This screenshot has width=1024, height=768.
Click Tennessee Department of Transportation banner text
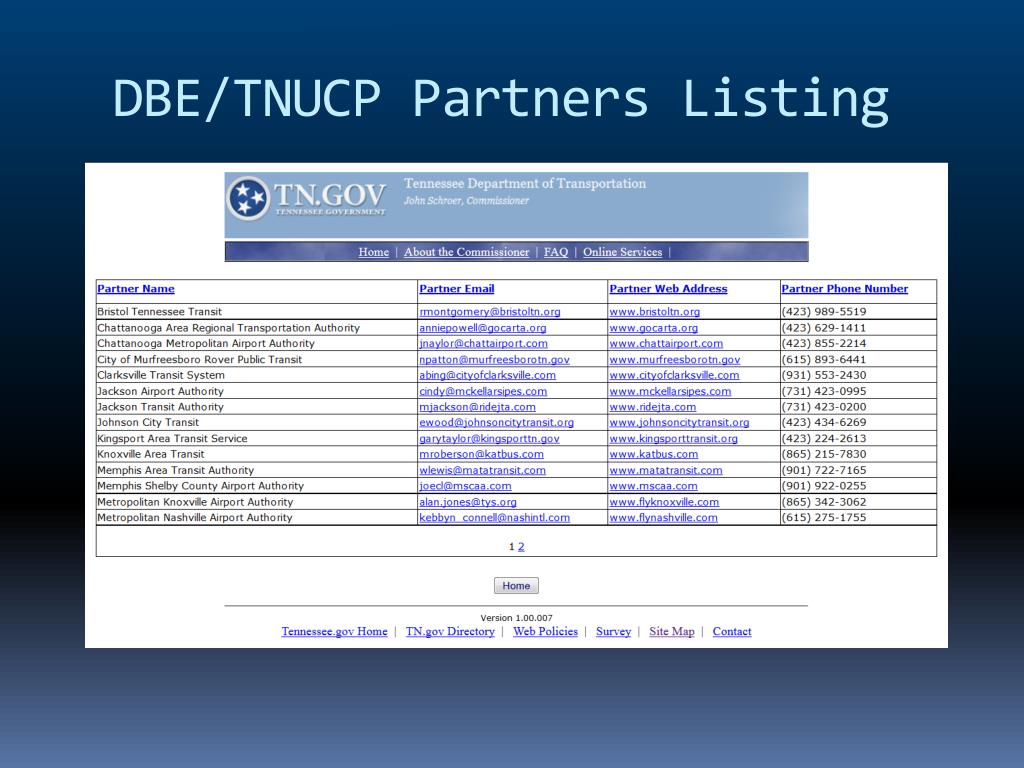[524, 184]
